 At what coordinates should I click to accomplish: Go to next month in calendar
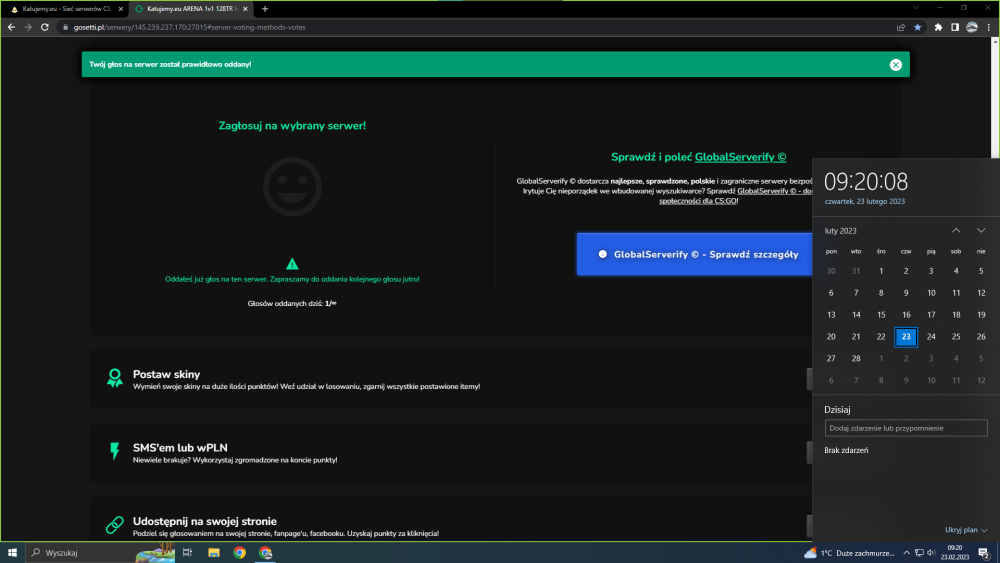(981, 230)
